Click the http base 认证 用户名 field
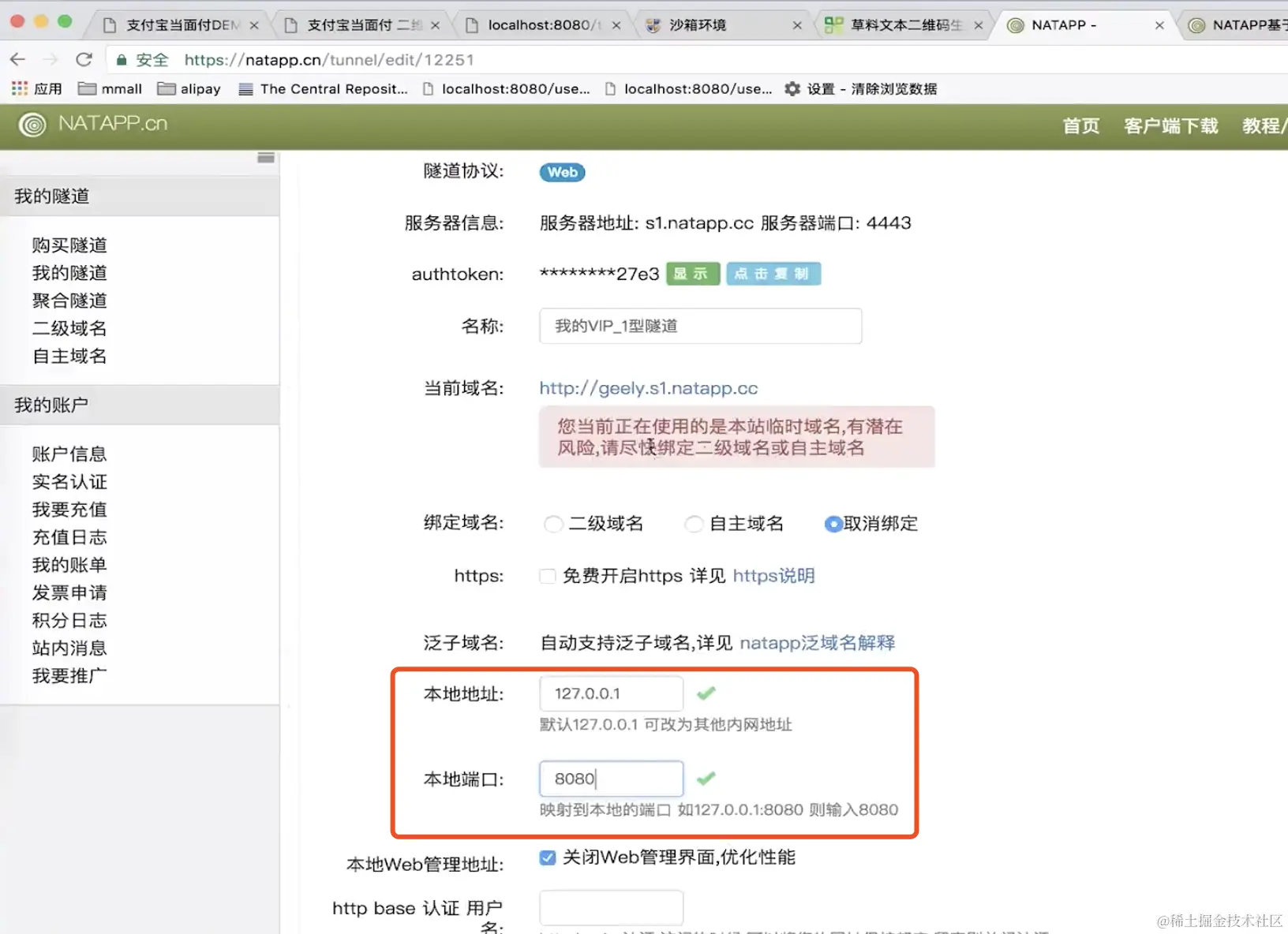This screenshot has height=934, width=1288. [611, 908]
